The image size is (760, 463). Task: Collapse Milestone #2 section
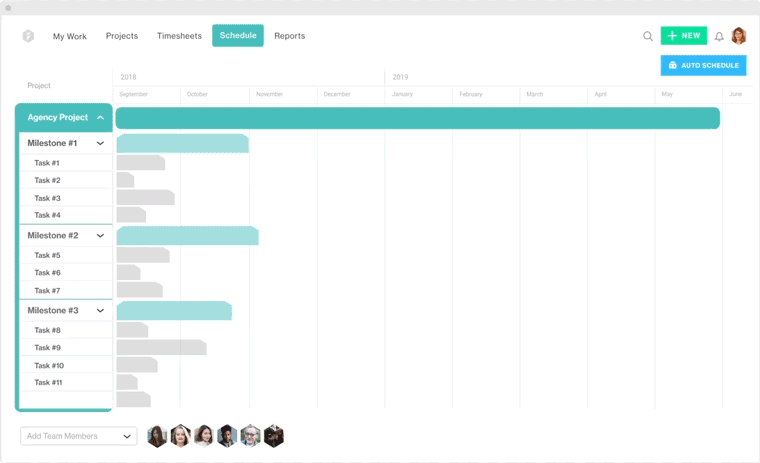click(100, 236)
